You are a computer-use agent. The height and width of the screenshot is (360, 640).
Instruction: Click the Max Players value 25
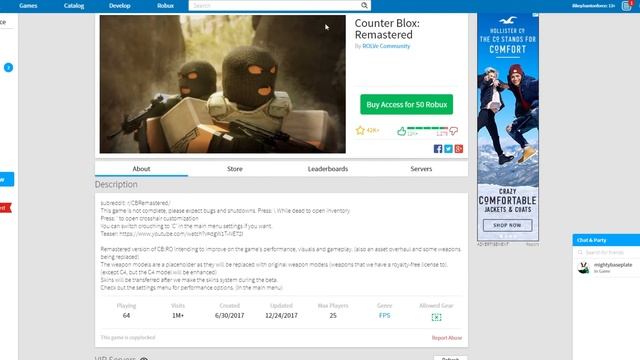tap(333, 316)
